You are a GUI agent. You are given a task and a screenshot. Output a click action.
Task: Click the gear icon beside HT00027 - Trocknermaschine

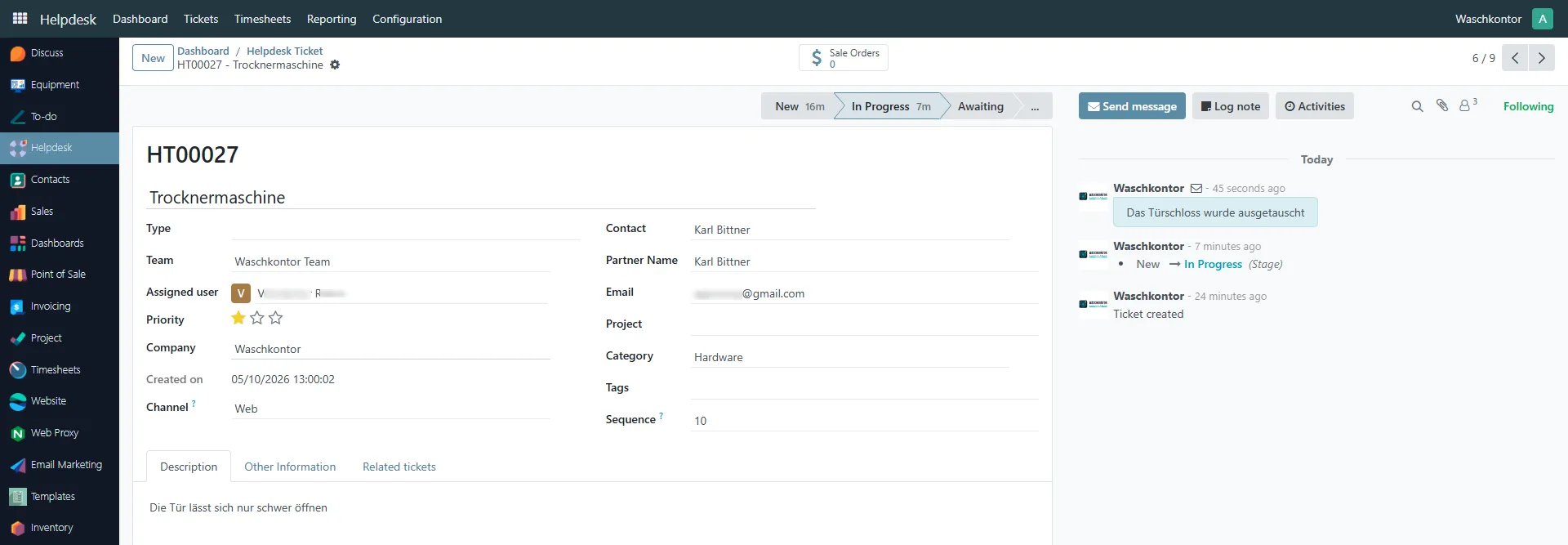coord(335,65)
